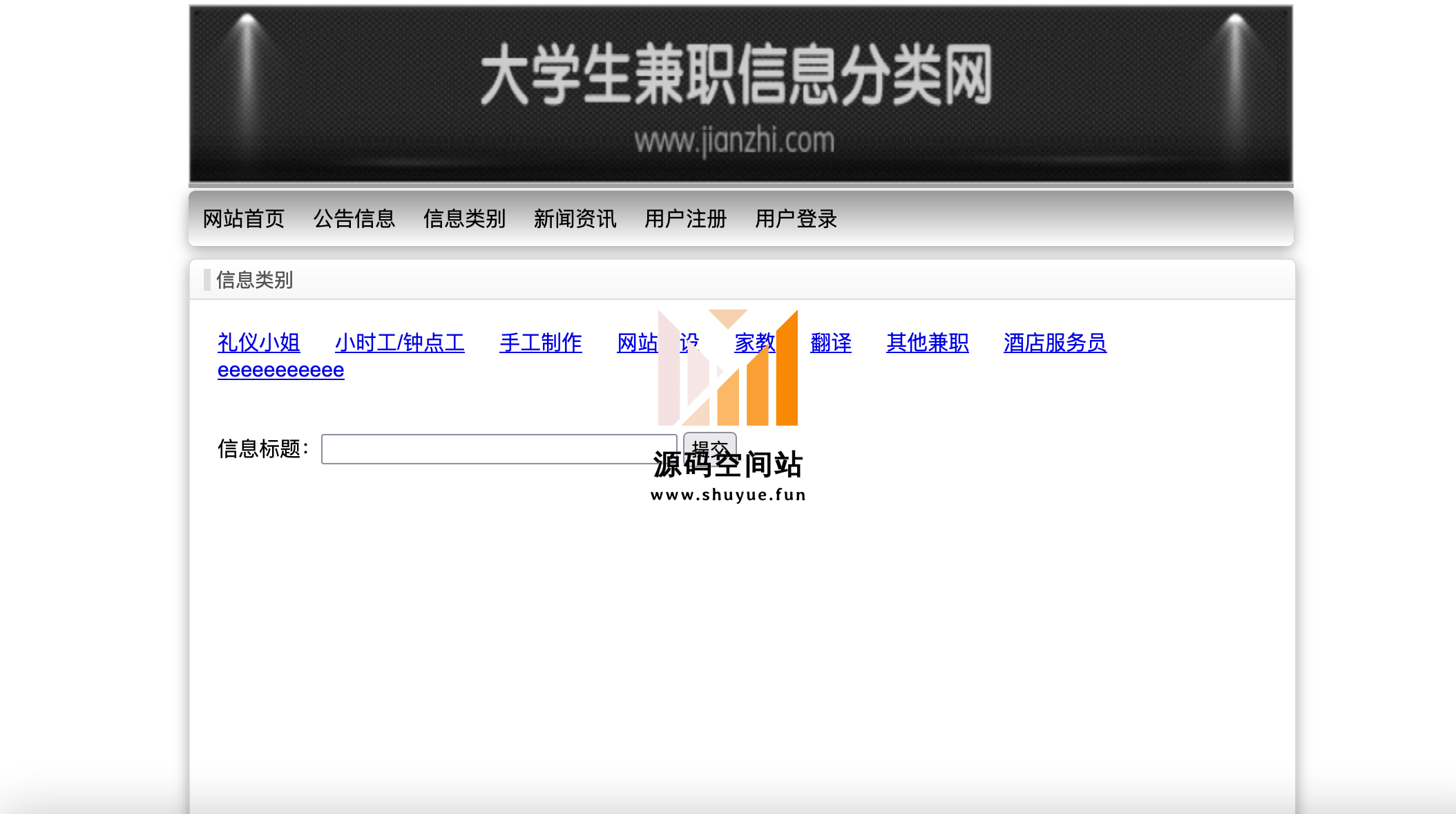This screenshot has width=1456, height=814.
Task: Open the 酒店服务员 category link
Action: pos(1055,343)
